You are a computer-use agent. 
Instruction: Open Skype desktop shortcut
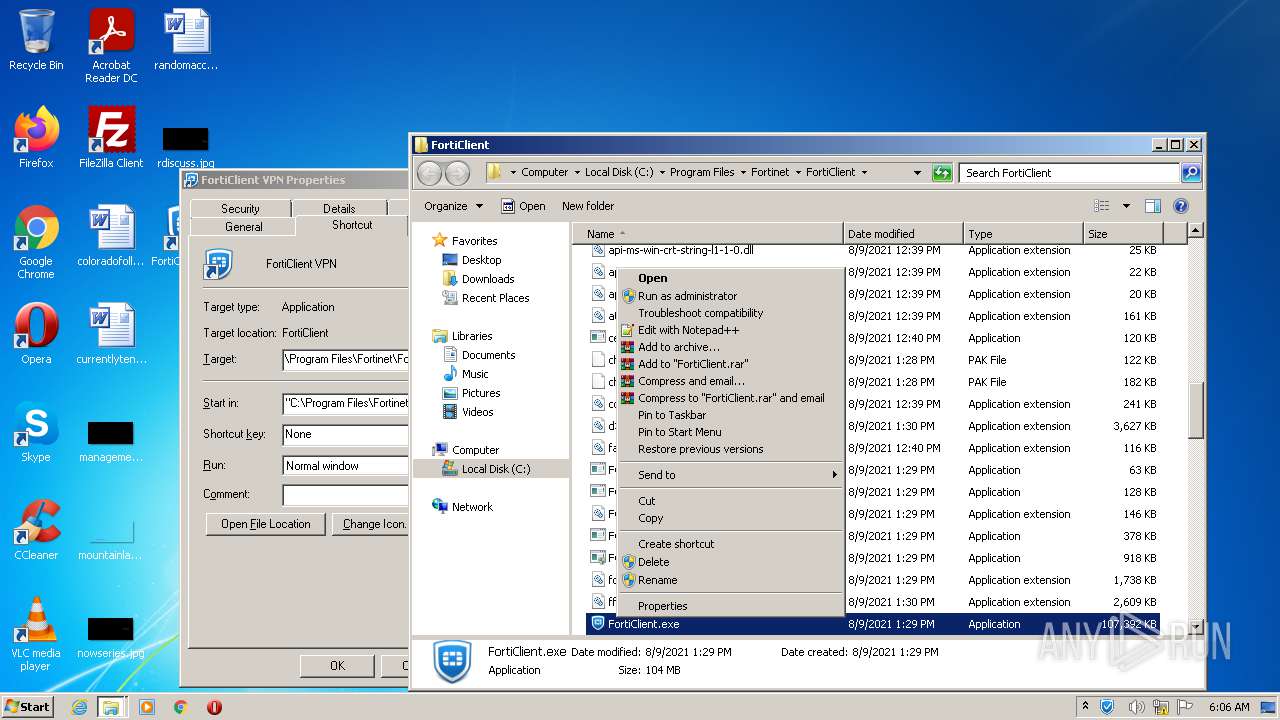coord(36,432)
